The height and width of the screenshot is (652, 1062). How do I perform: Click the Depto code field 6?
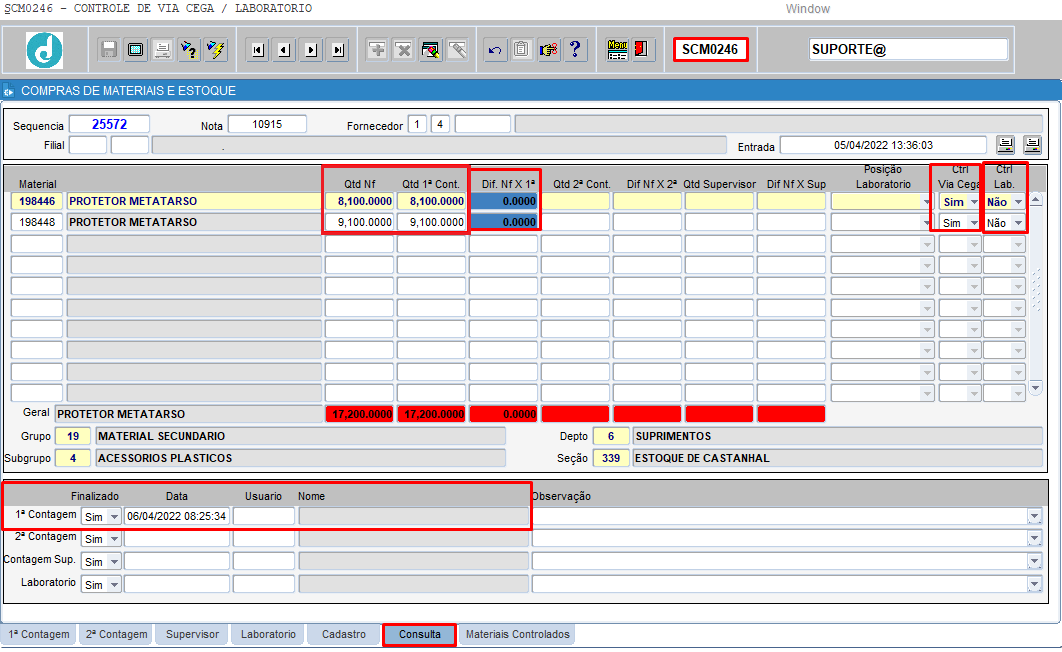[610, 437]
